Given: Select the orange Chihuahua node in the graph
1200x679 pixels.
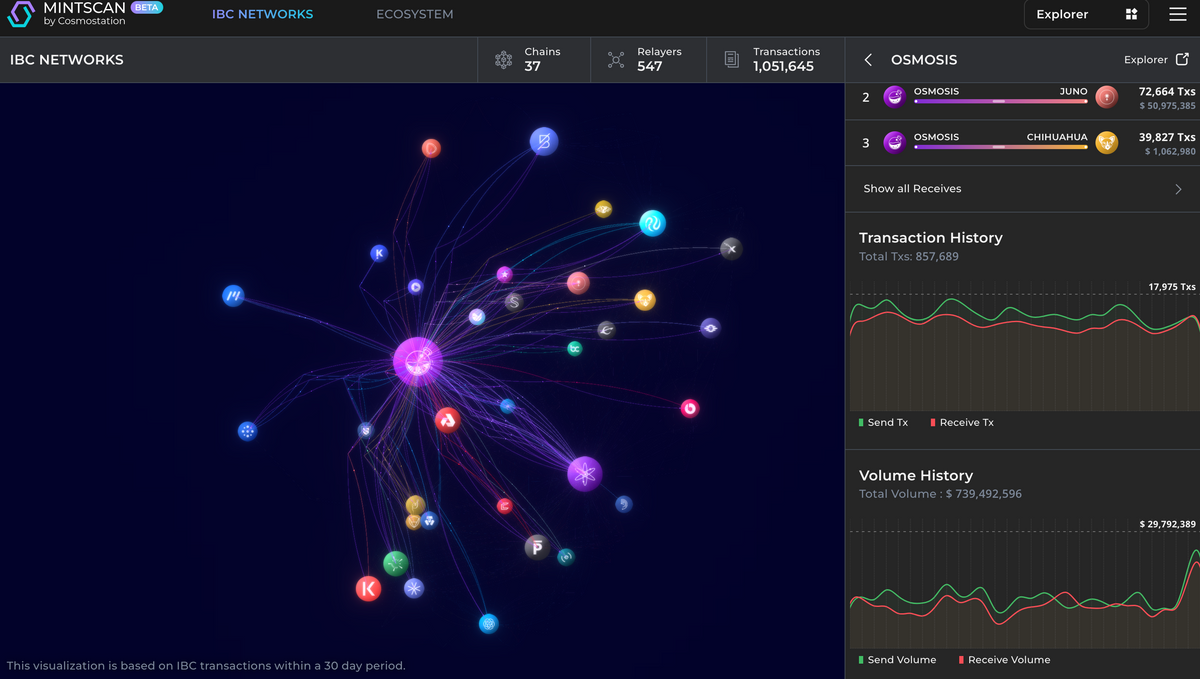Looking at the screenshot, I should pyautogui.click(x=645, y=300).
